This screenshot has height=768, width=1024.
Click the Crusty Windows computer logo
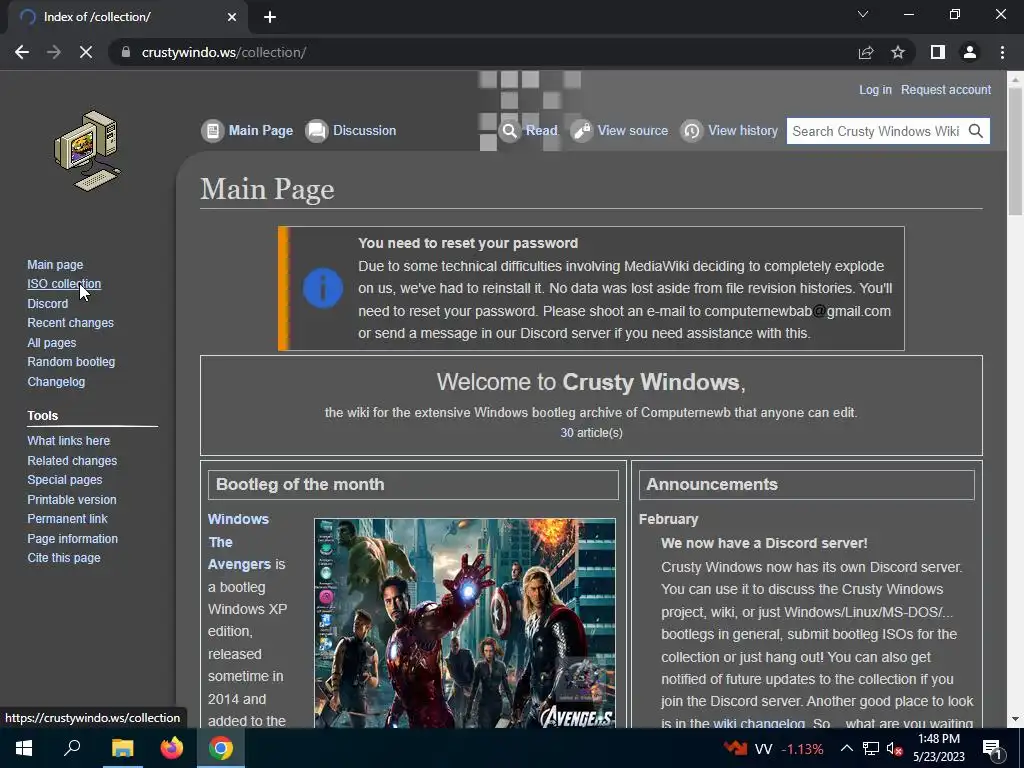(x=88, y=151)
